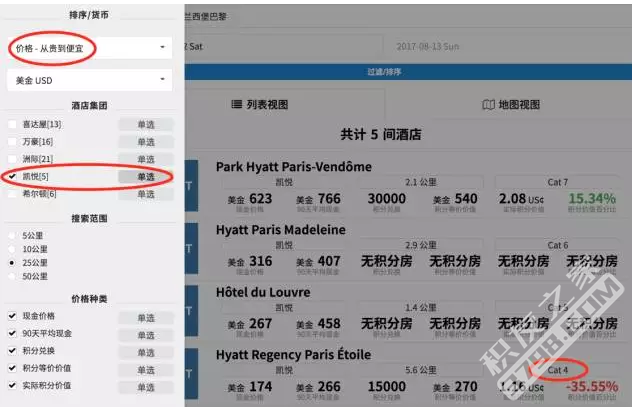The height and width of the screenshot is (408, 632).
Task: Switch to 地图视图 map view tab
Action: [509, 104]
